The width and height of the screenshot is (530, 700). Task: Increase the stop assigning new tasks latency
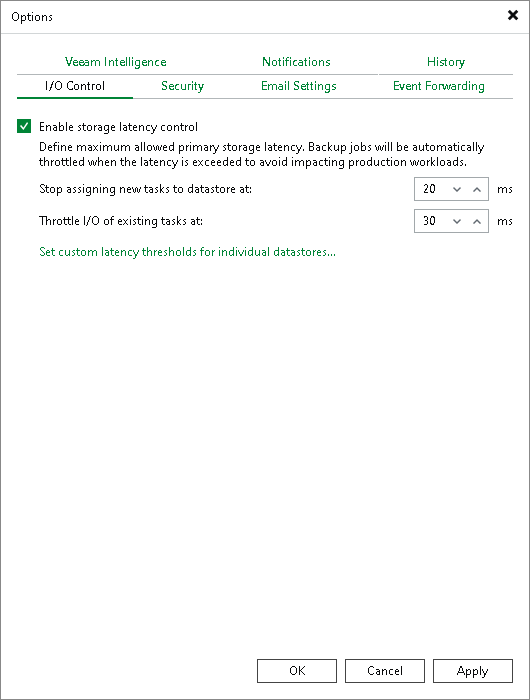point(477,189)
